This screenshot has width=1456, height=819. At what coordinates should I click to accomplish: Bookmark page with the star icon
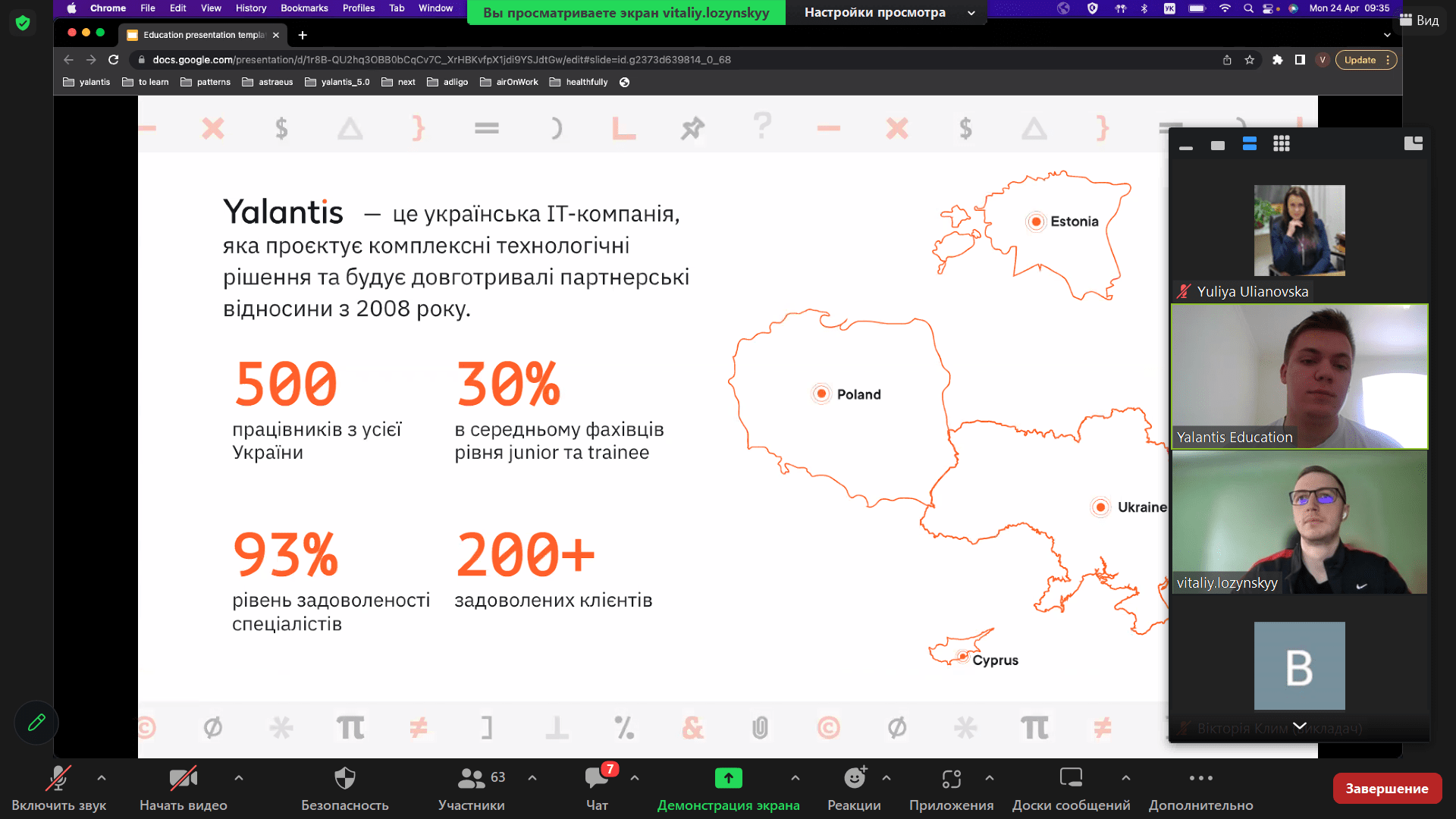[x=1250, y=60]
